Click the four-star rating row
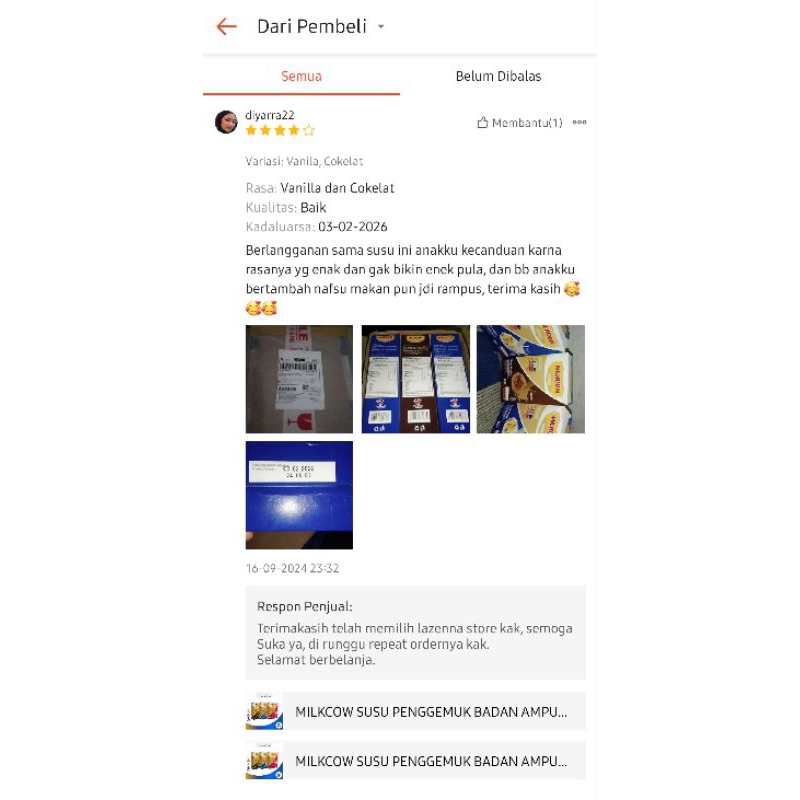Viewport: 800px width, 800px height. coord(280,131)
